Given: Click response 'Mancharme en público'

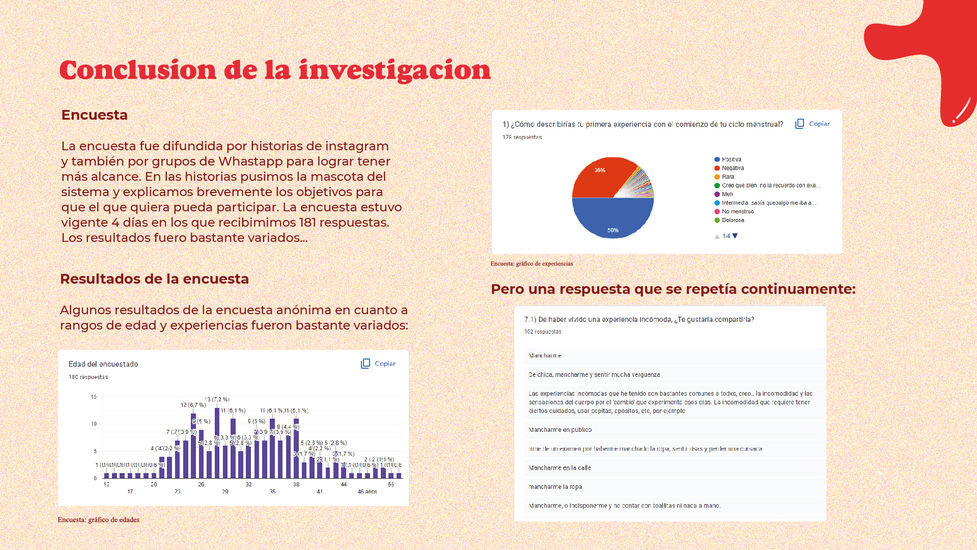Looking at the screenshot, I should (674, 430).
